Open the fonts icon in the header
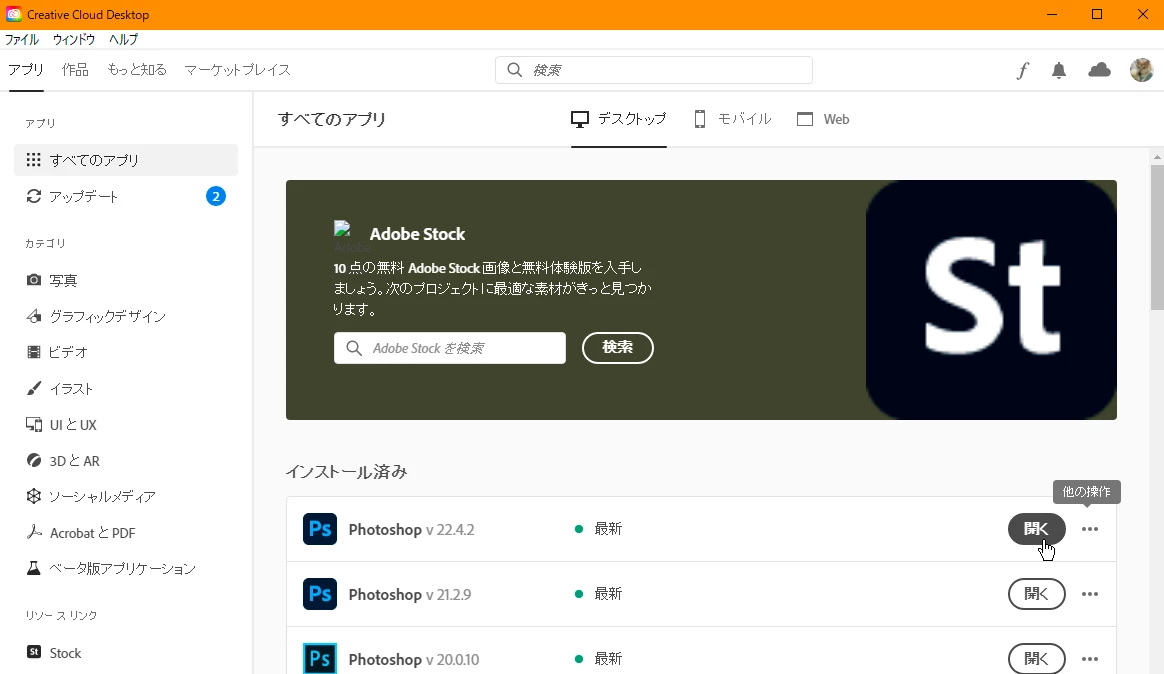The image size is (1164, 674). [x=1023, y=71]
